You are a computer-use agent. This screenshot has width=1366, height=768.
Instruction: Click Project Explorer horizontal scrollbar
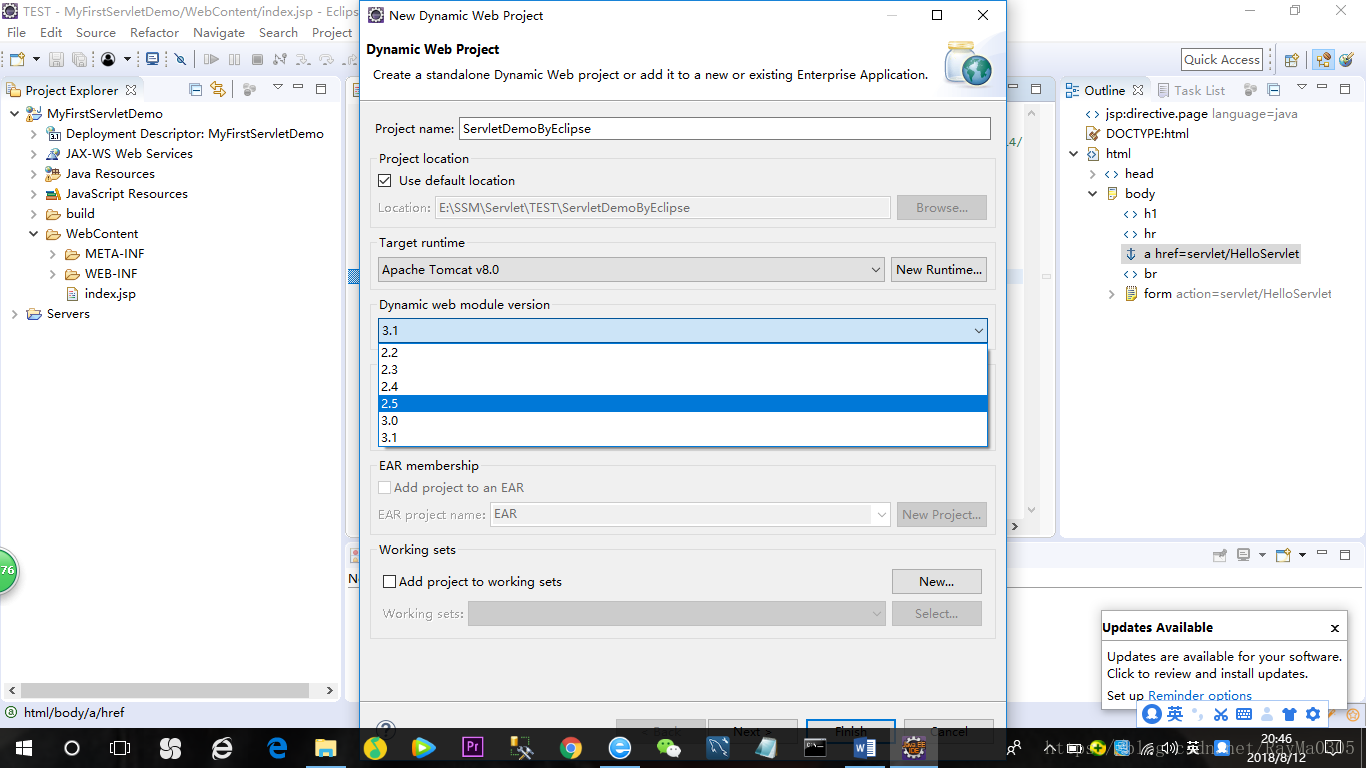click(x=164, y=691)
